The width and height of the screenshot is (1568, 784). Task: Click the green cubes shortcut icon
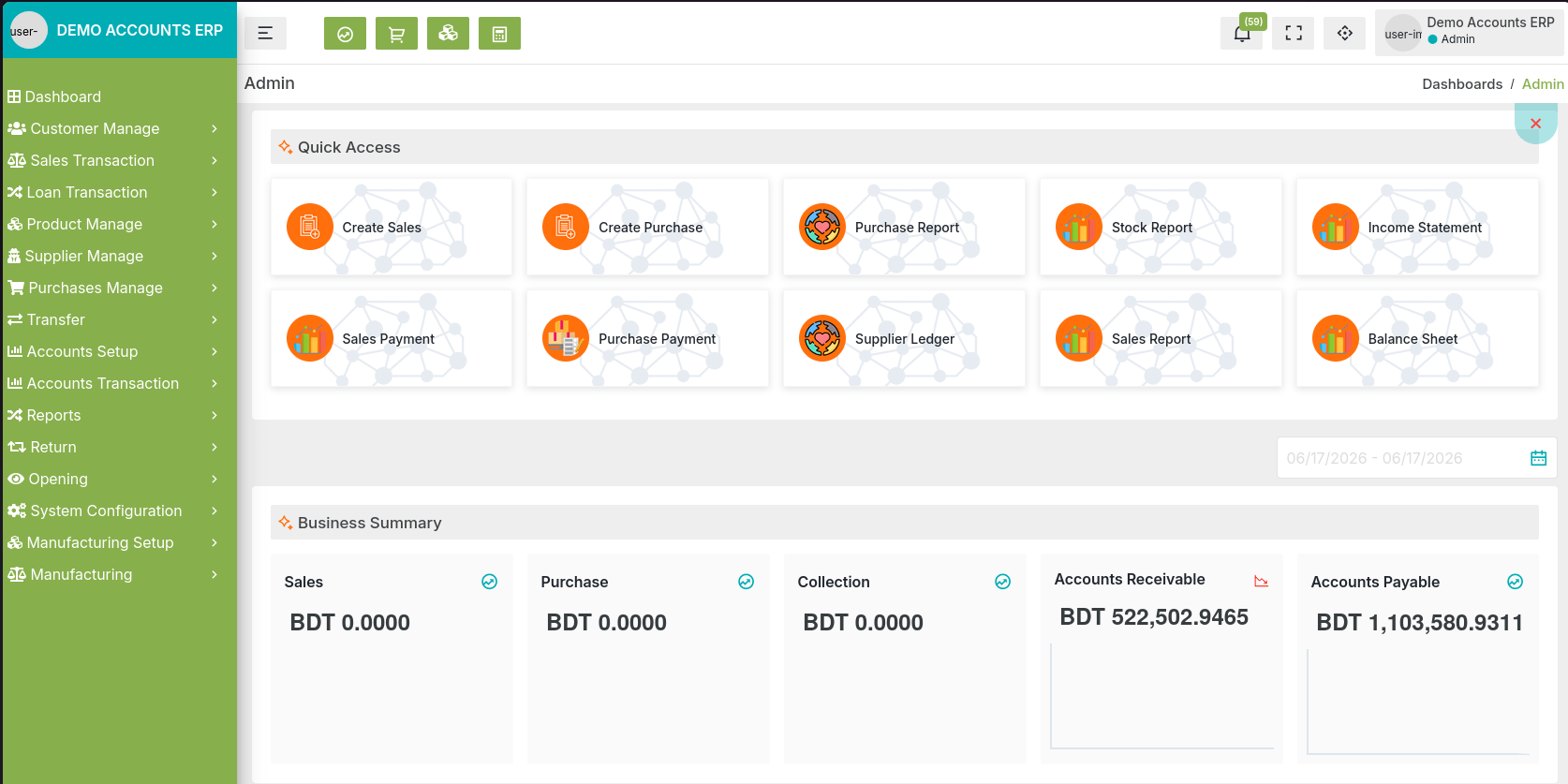point(448,34)
